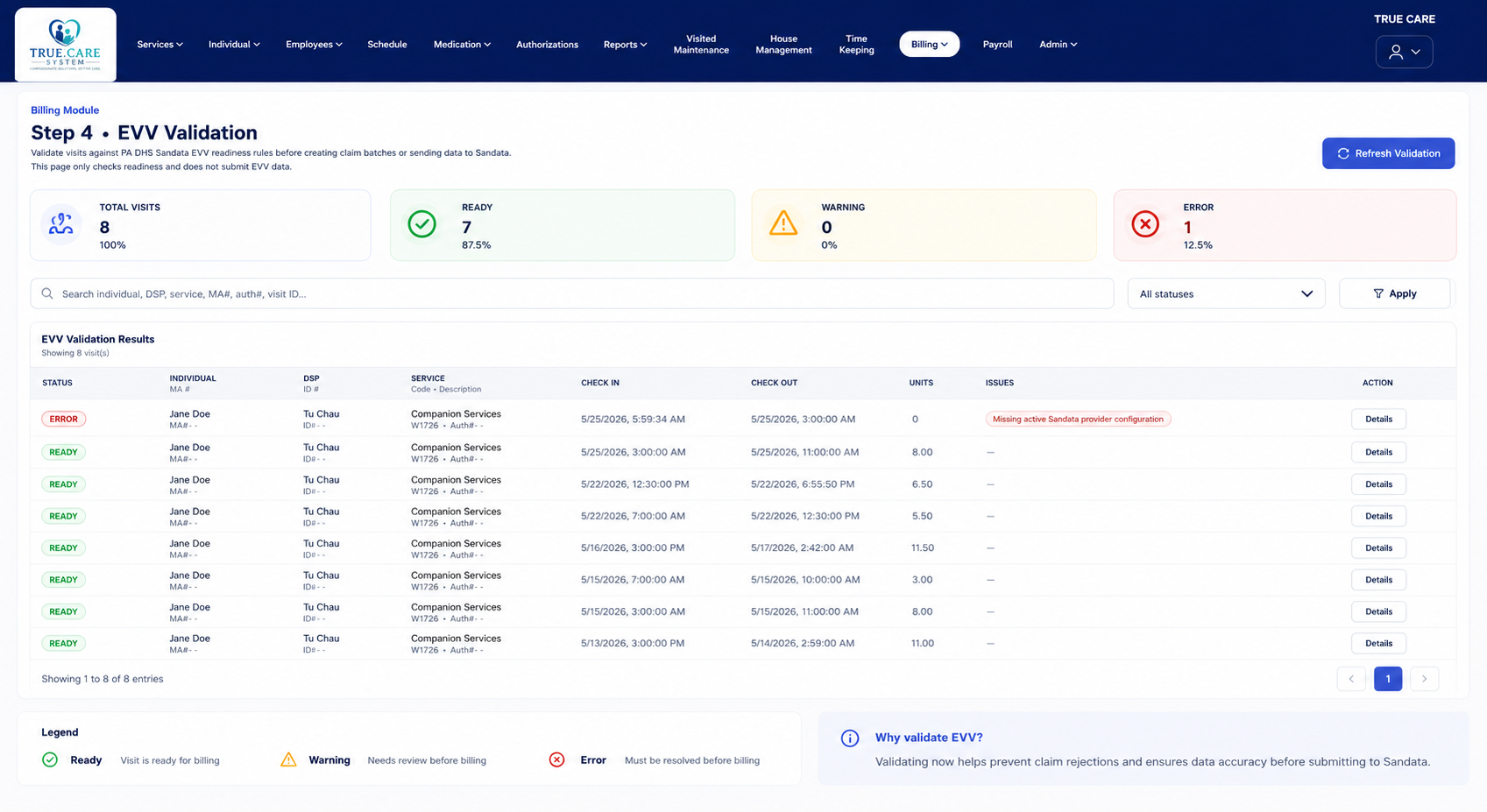Click the legend Ready check icon
Viewport: 1487px width, 812px height.
tap(50, 759)
